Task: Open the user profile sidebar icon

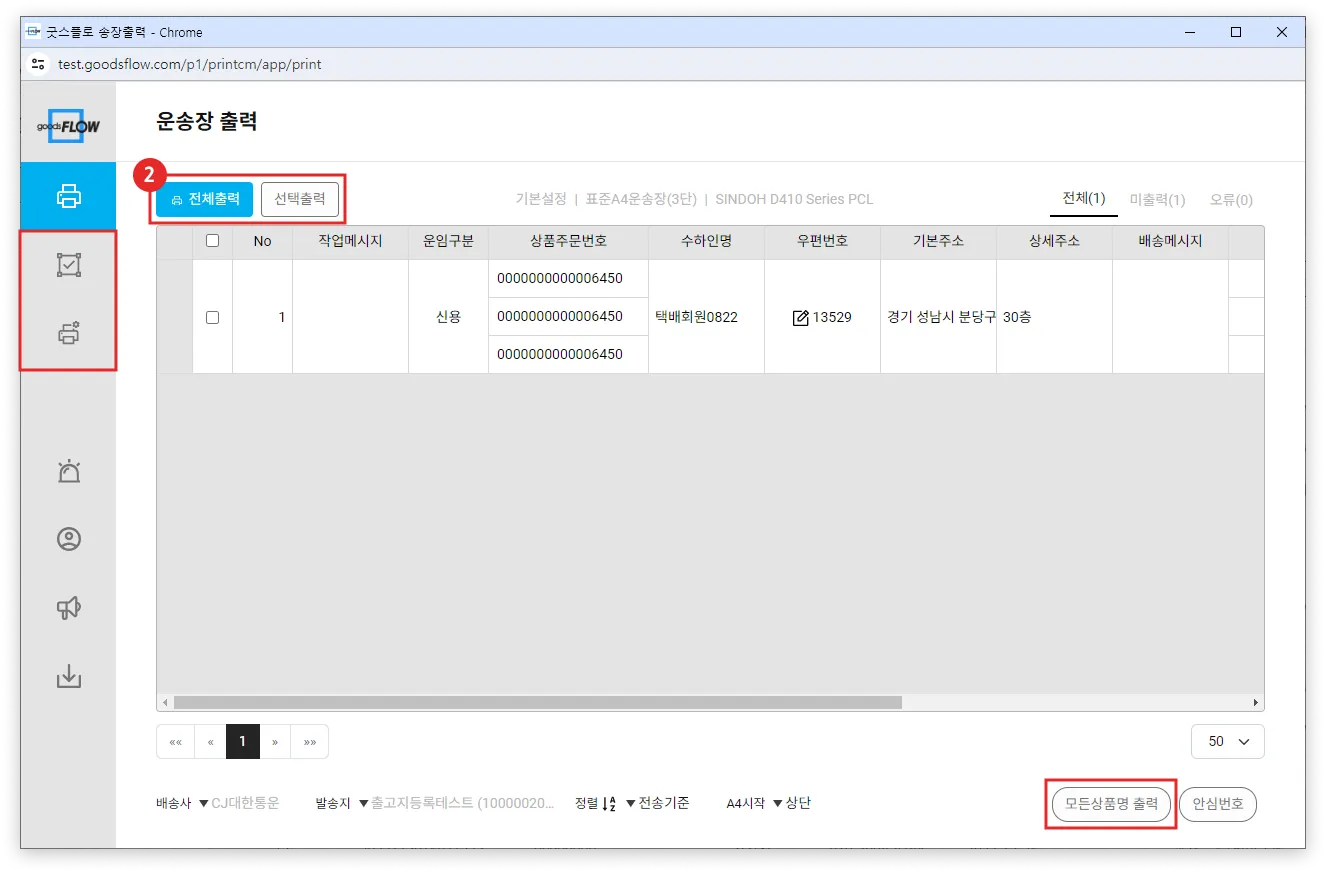Action: (68, 539)
